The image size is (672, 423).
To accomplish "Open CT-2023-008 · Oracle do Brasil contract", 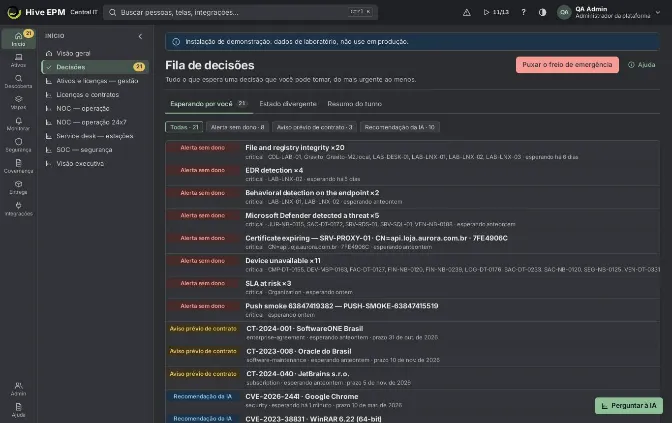I will coord(412,355).
